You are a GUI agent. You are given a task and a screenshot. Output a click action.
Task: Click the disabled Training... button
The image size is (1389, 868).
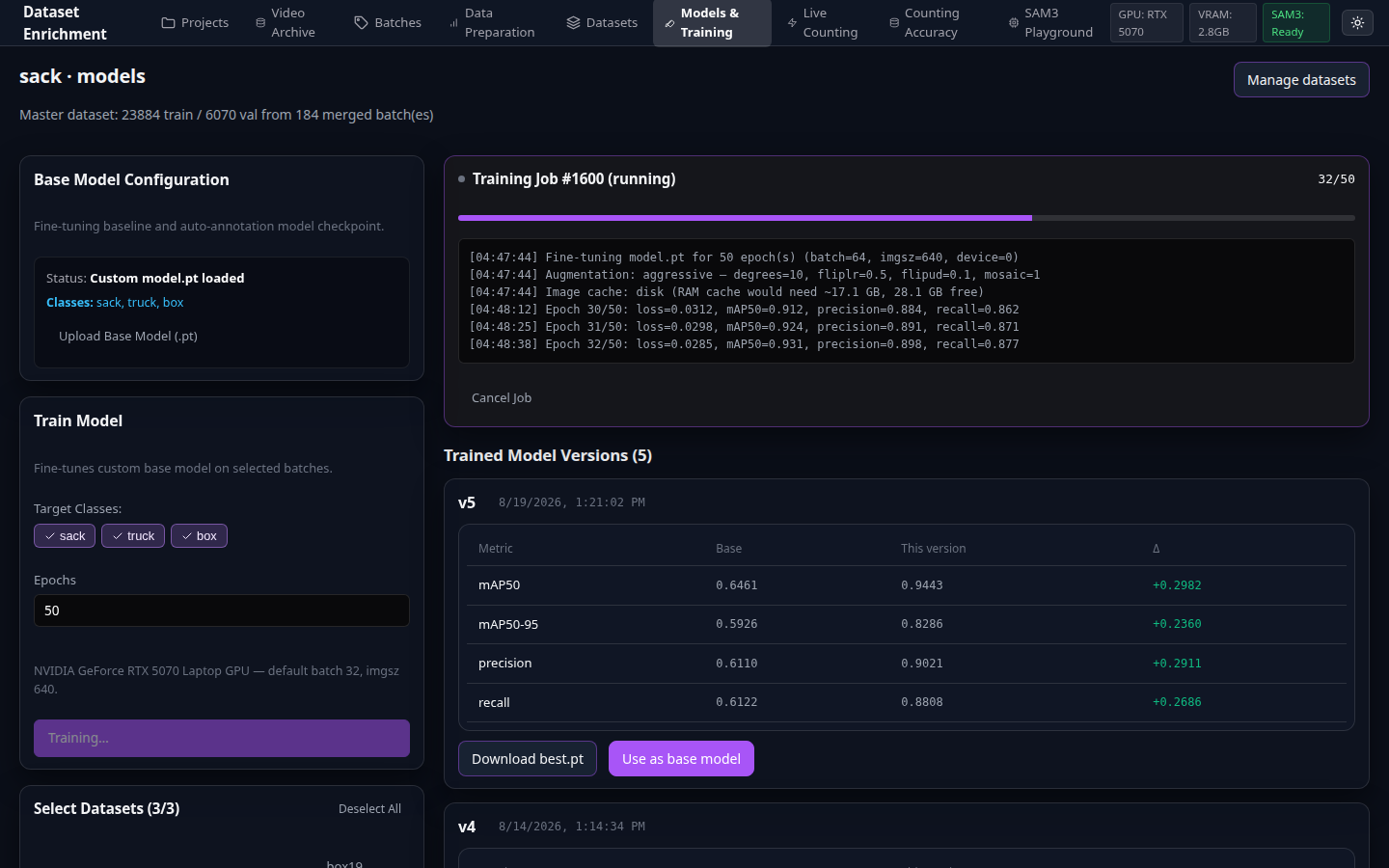click(222, 738)
